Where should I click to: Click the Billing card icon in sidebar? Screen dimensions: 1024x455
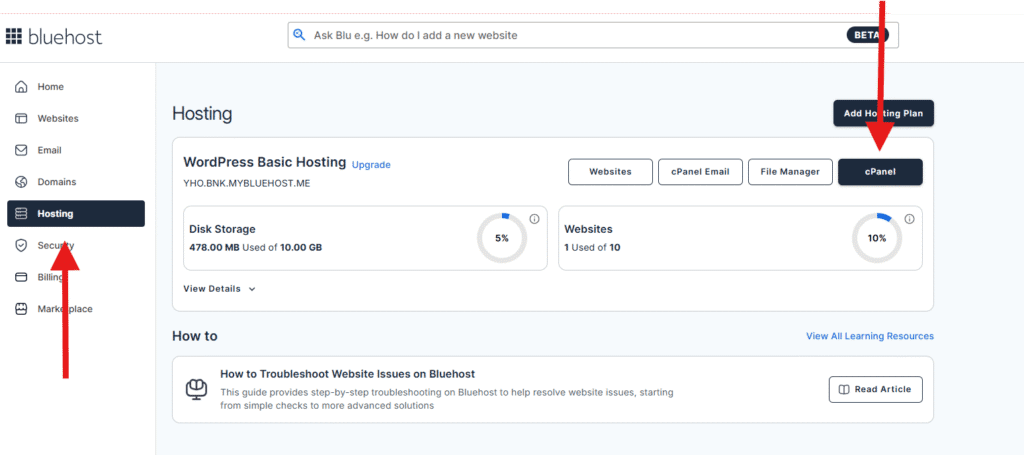21,277
